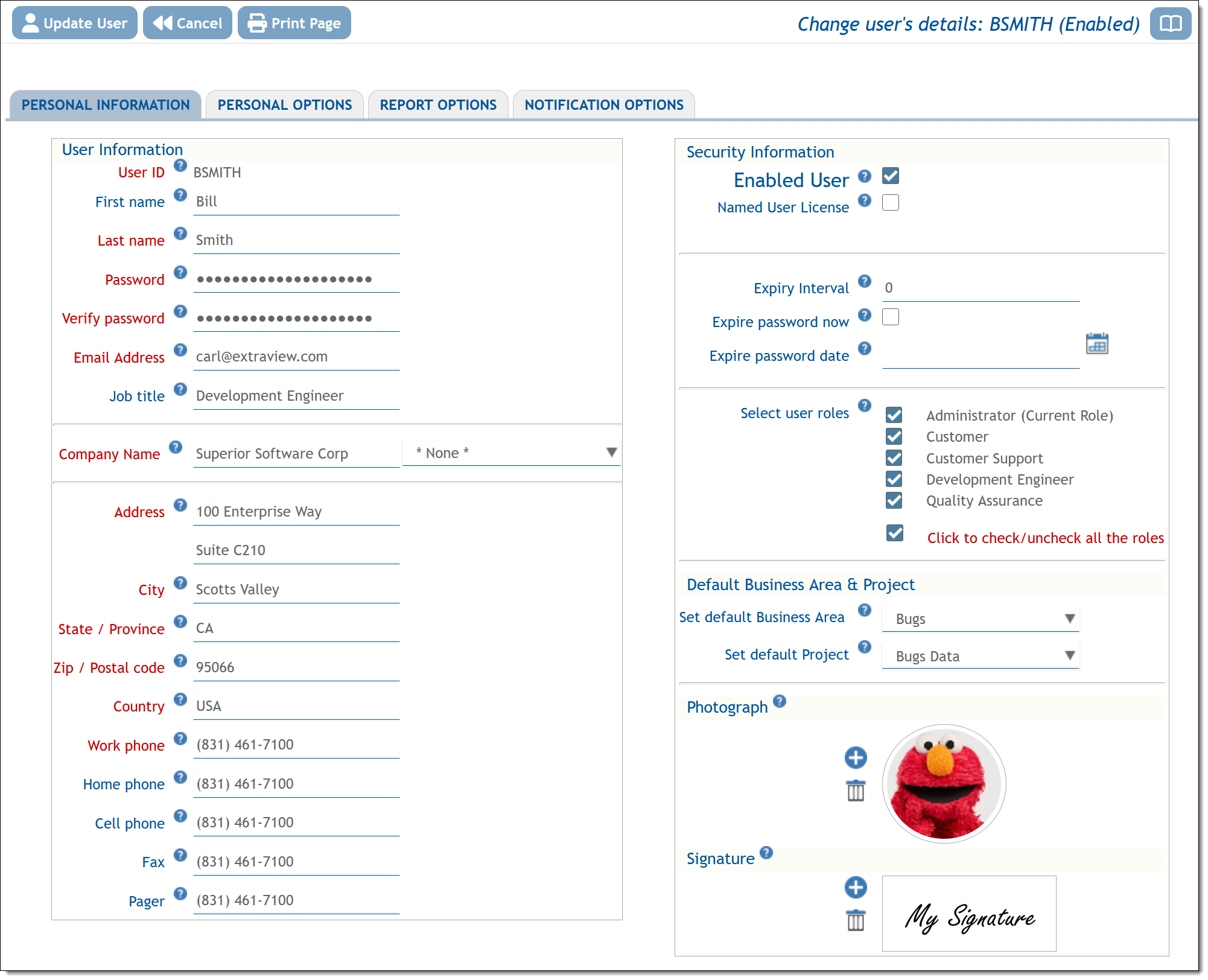Click the plus icon to add photograph
This screenshot has height=980, width=1208.
(x=856, y=758)
